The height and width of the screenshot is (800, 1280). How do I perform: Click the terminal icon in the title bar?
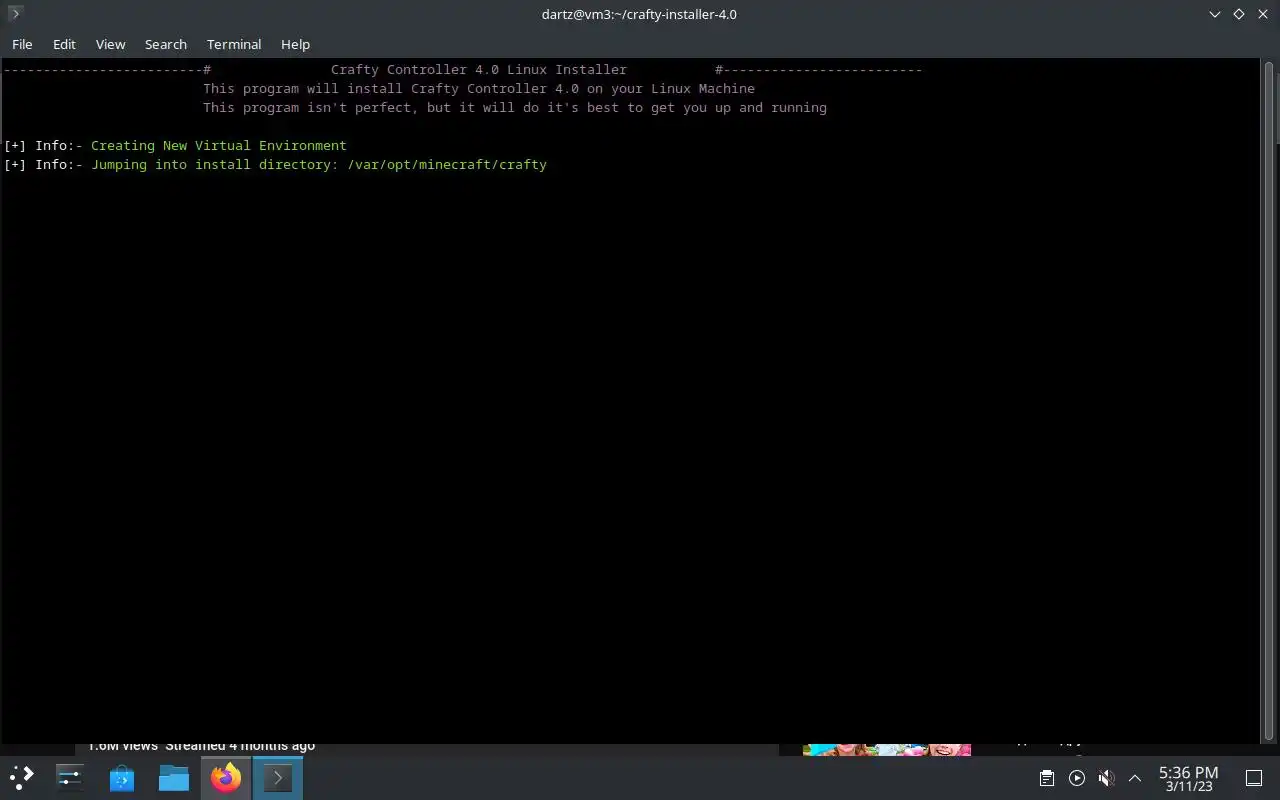[15, 14]
